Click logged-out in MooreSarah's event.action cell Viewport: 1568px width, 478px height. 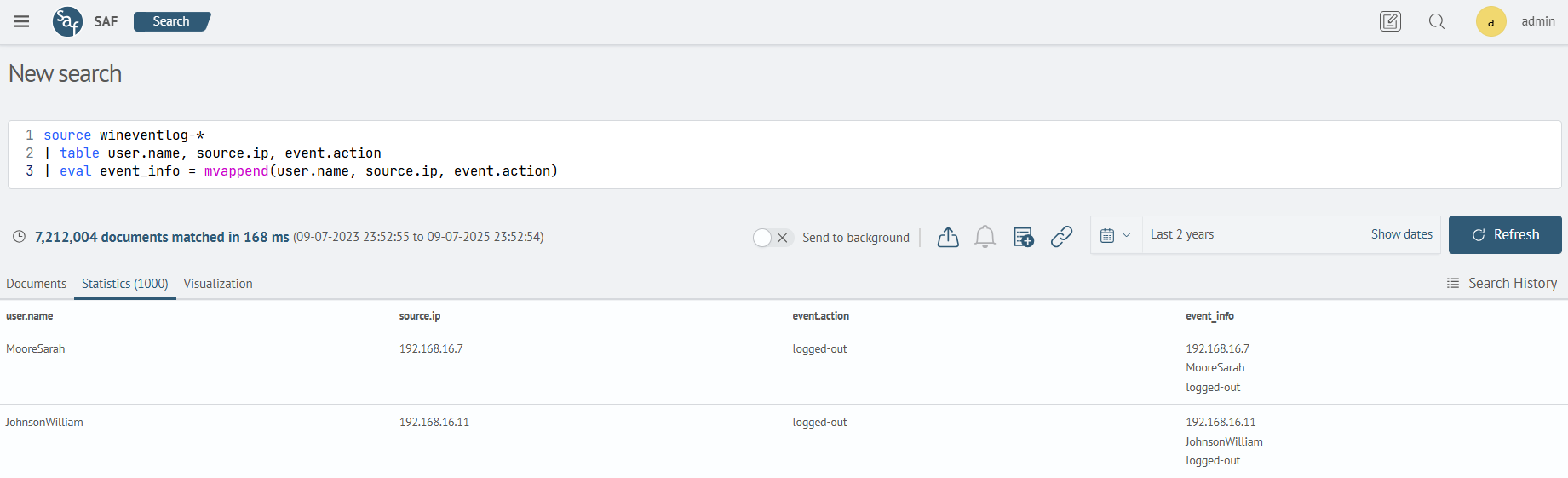click(x=819, y=349)
